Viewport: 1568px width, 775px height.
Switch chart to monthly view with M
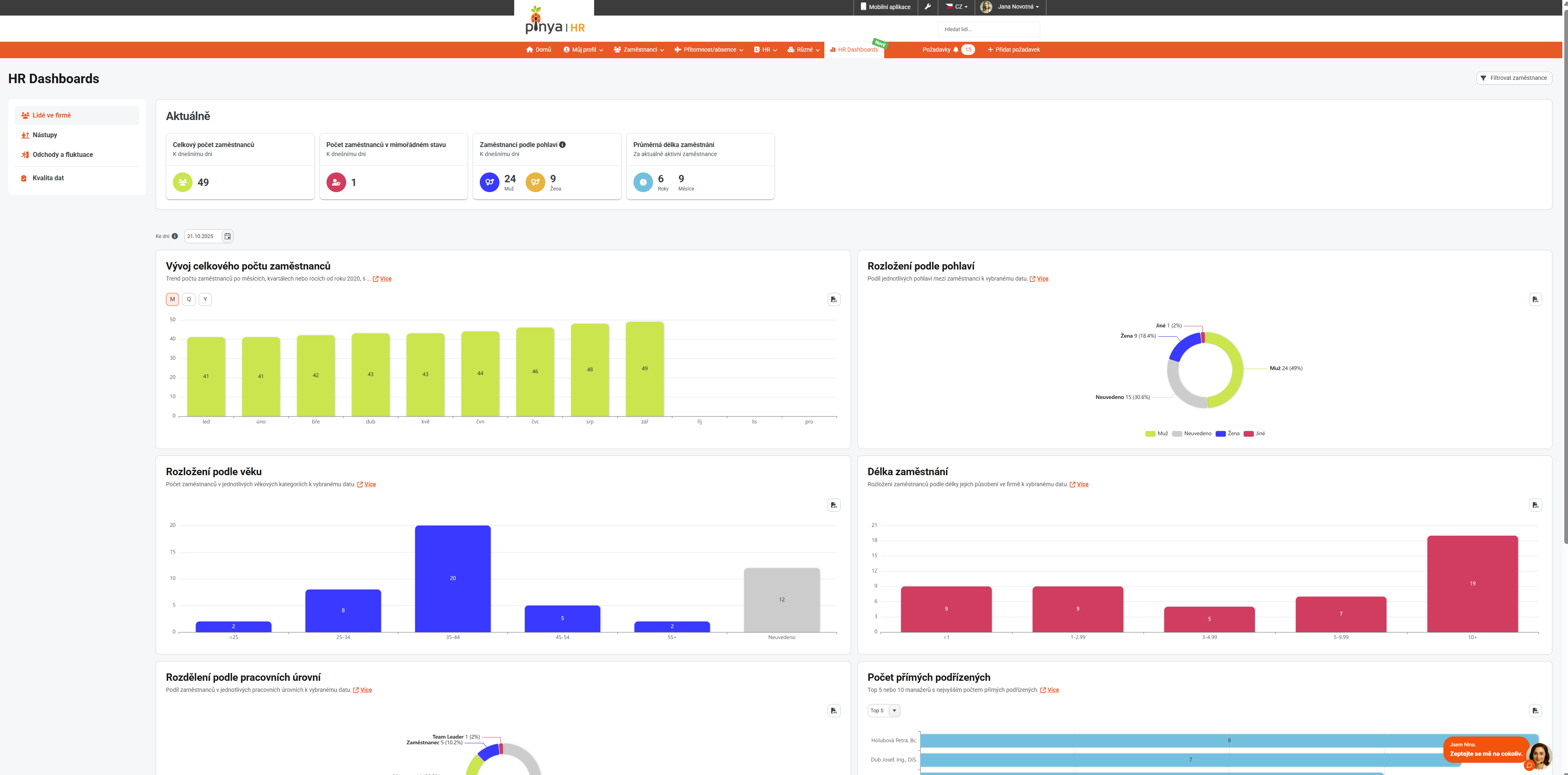click(172, 299)
